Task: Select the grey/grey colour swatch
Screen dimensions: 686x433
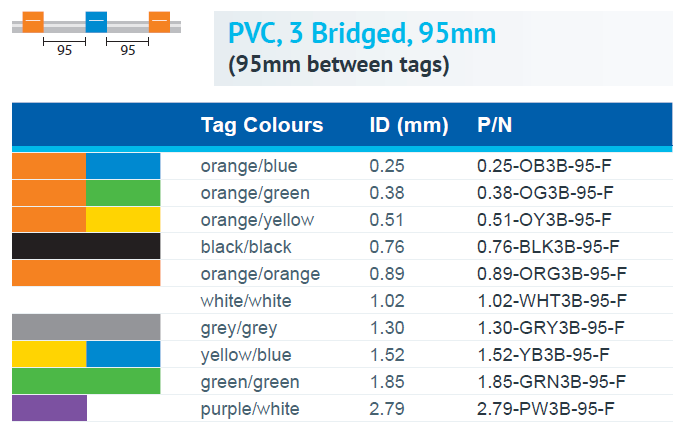Action: 86,327
